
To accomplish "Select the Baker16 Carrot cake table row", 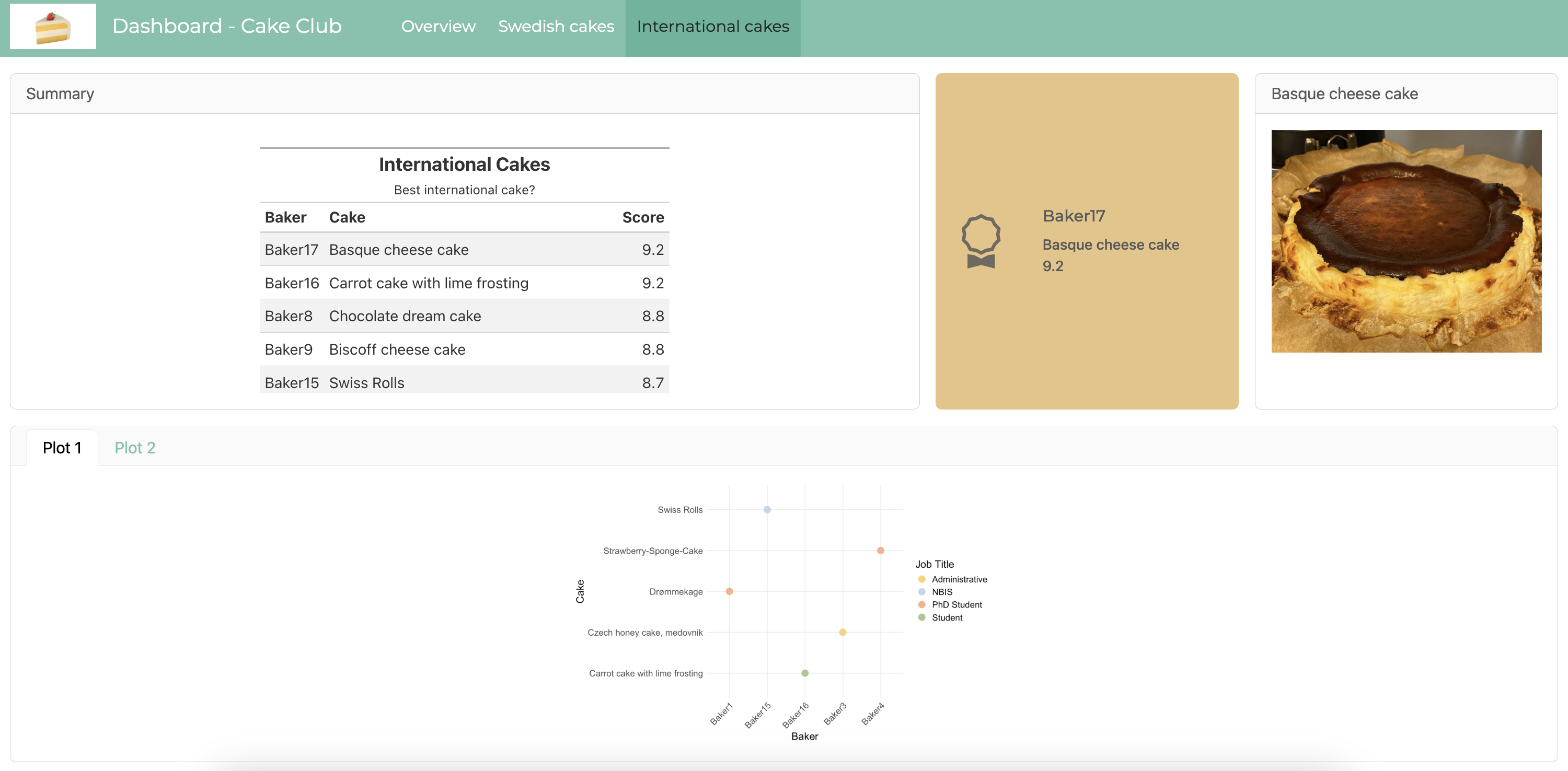I will click(x=464, y=283).
